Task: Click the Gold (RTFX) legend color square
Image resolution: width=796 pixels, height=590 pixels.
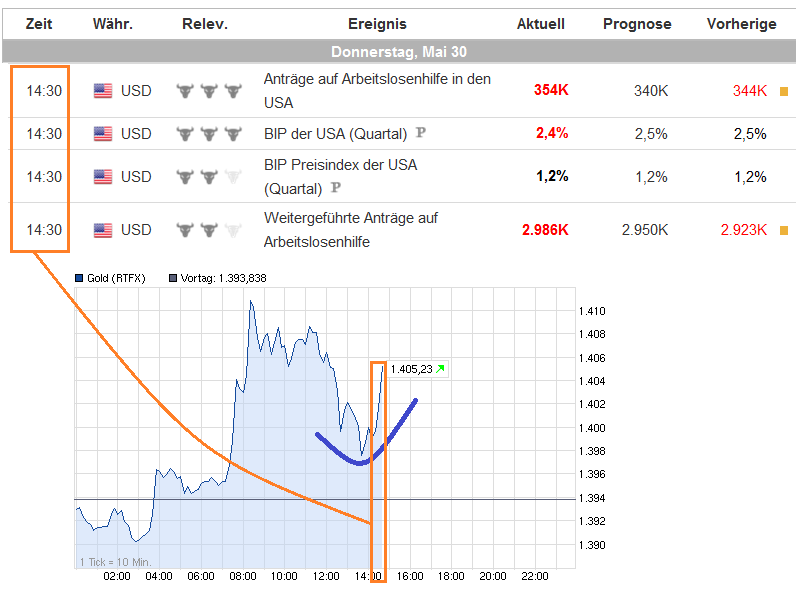Action: (x=79, y=278)
